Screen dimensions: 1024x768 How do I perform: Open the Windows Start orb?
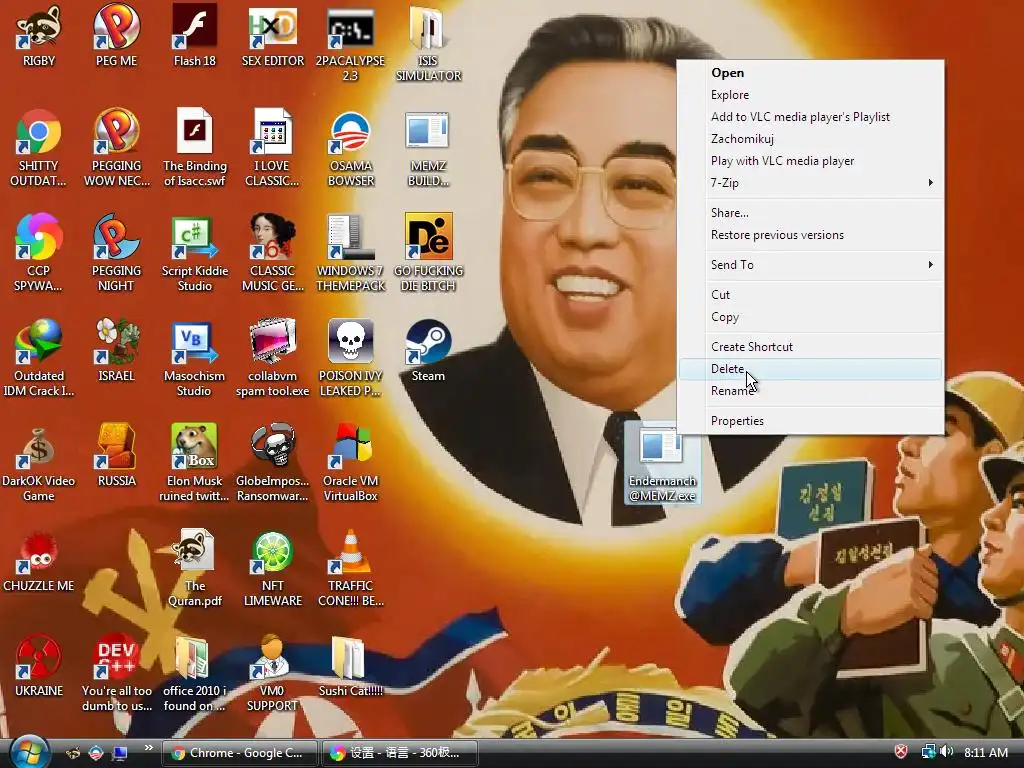(x=28, y=752)
